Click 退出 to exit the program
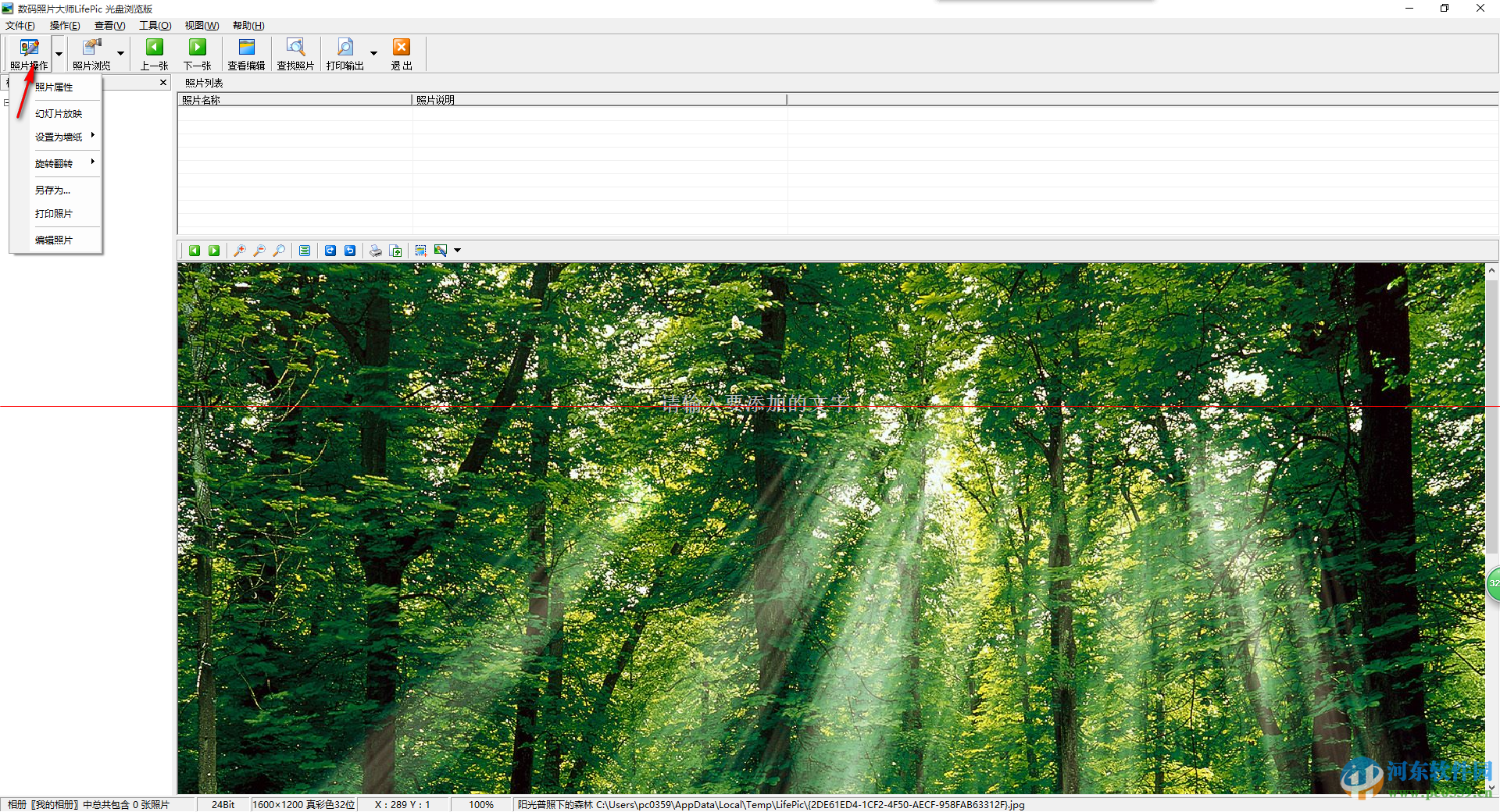 (401, 52)
